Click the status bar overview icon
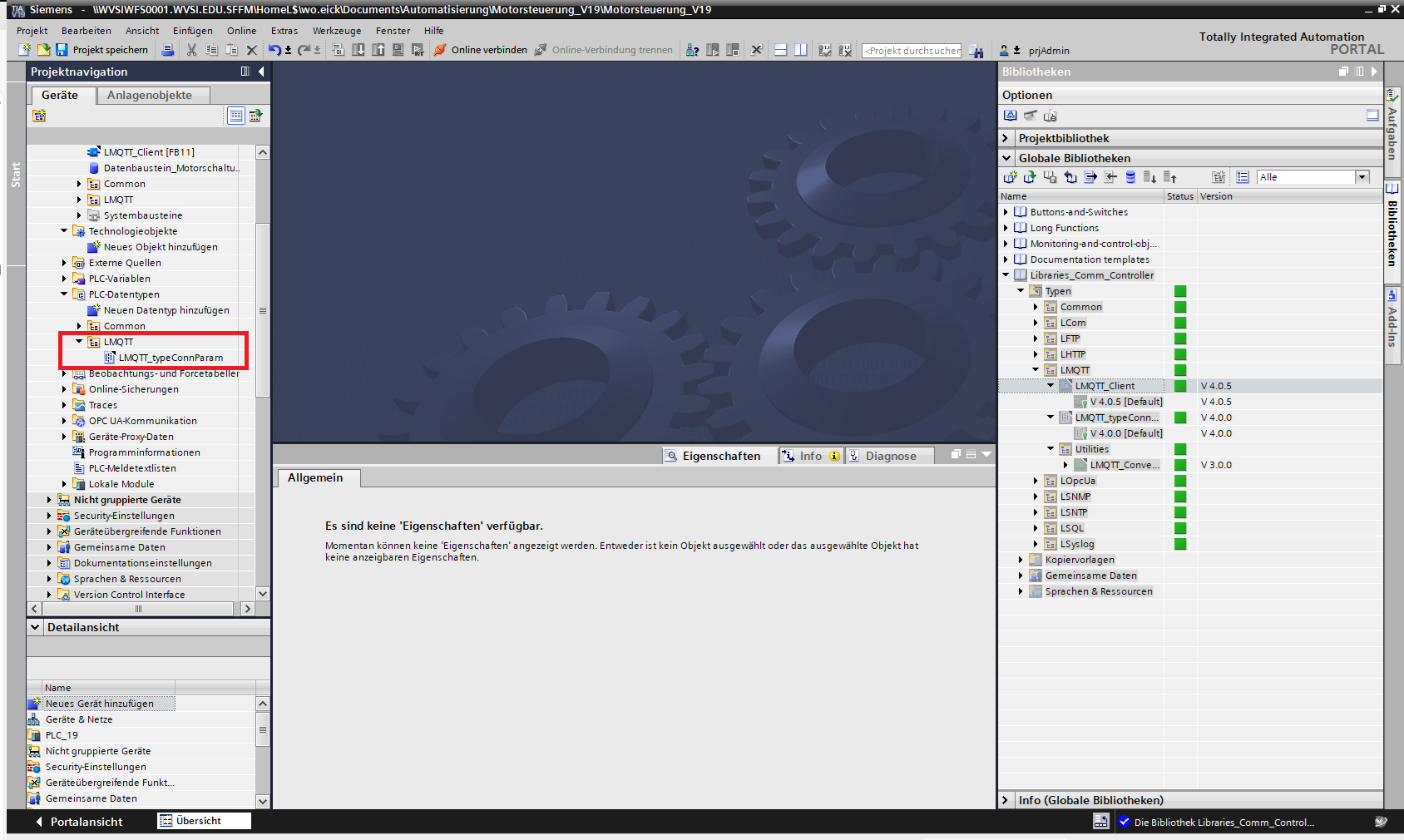The image size is (1404, 840). [x=1100, y=822]
